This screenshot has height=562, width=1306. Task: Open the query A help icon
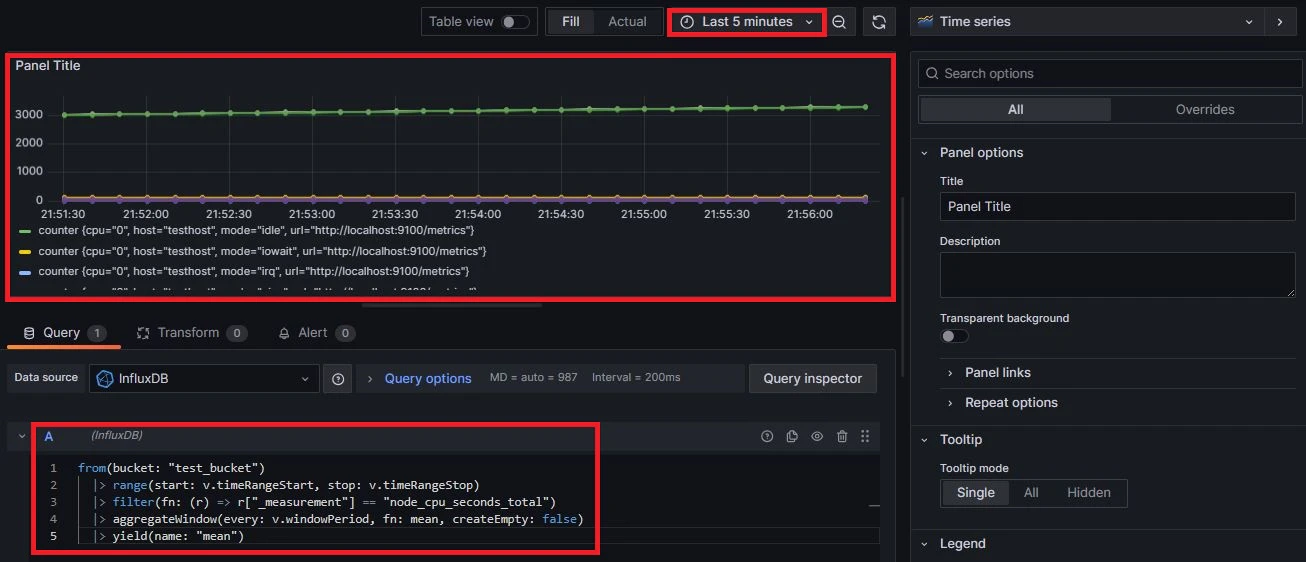coord(767,436)
